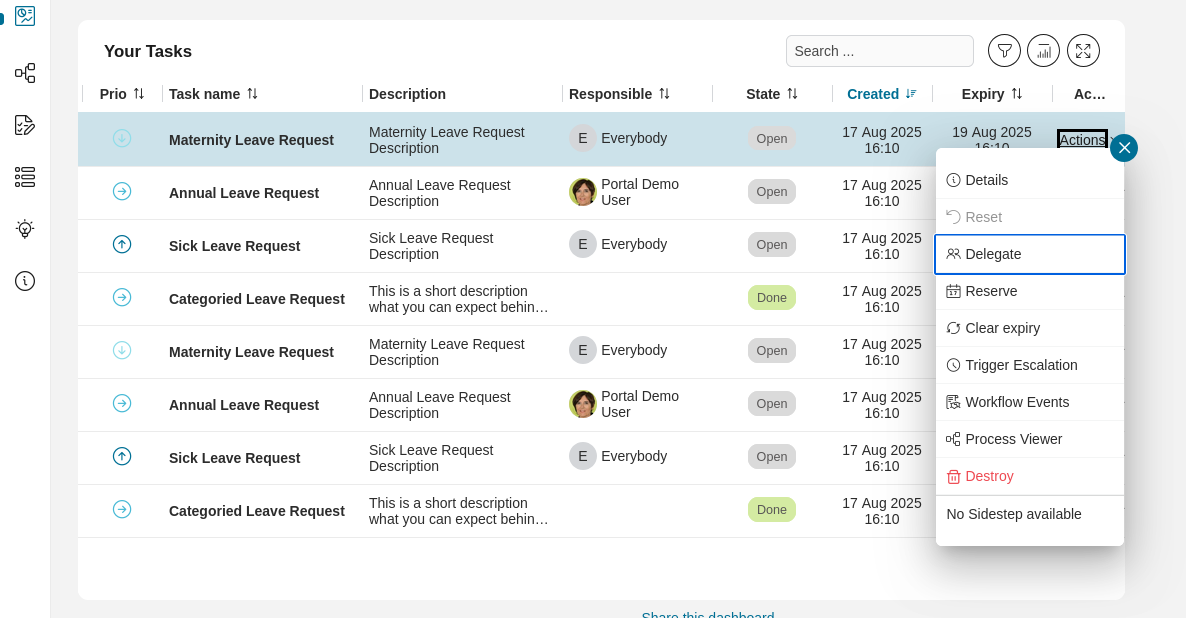The height and width of the screenshot is (618, 1186).
Task: Click Trigger Escalation in the actions menu
Action: click(1022, 365)
